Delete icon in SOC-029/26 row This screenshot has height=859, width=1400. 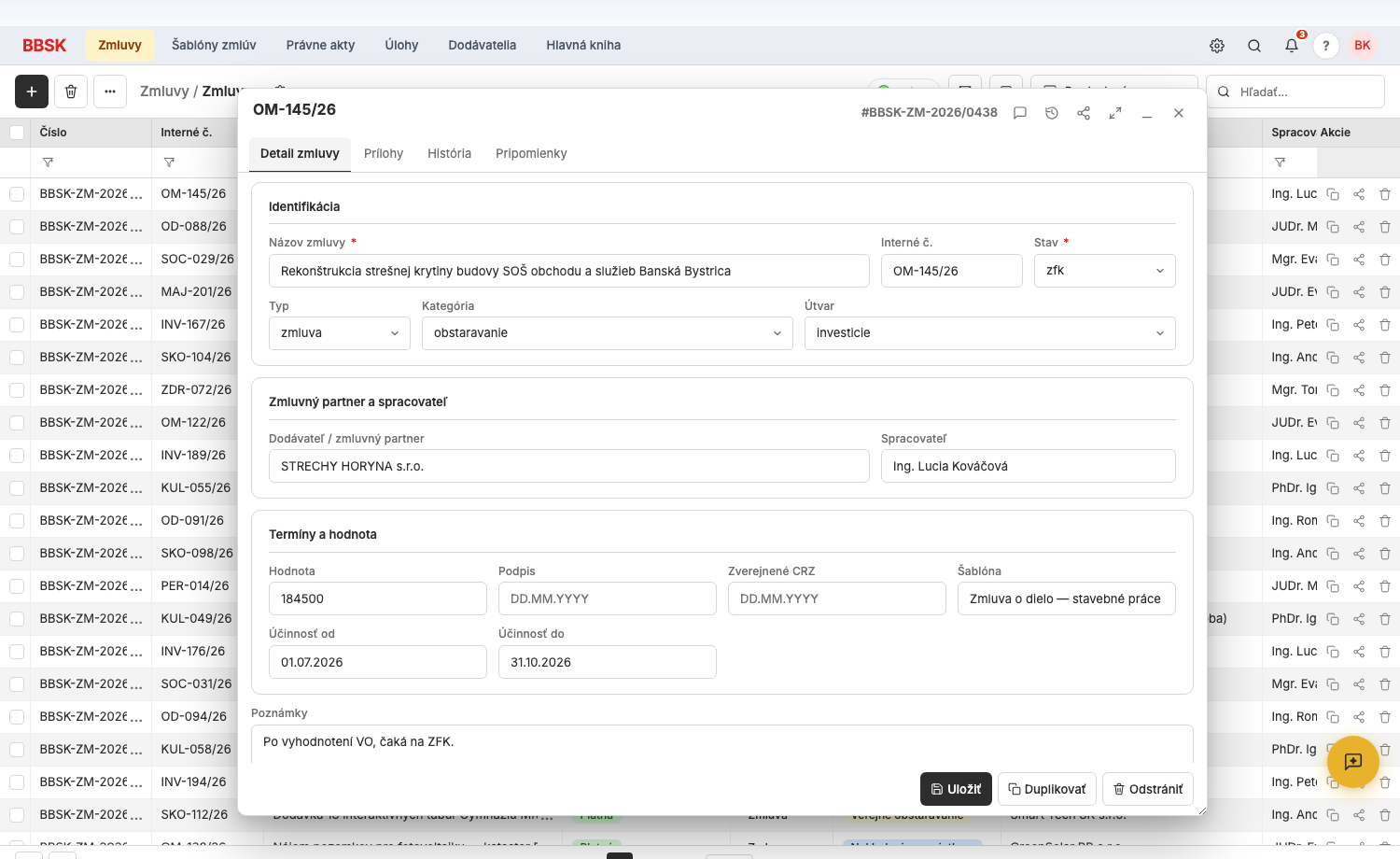pyautogui.click(x=1385, y=260)
